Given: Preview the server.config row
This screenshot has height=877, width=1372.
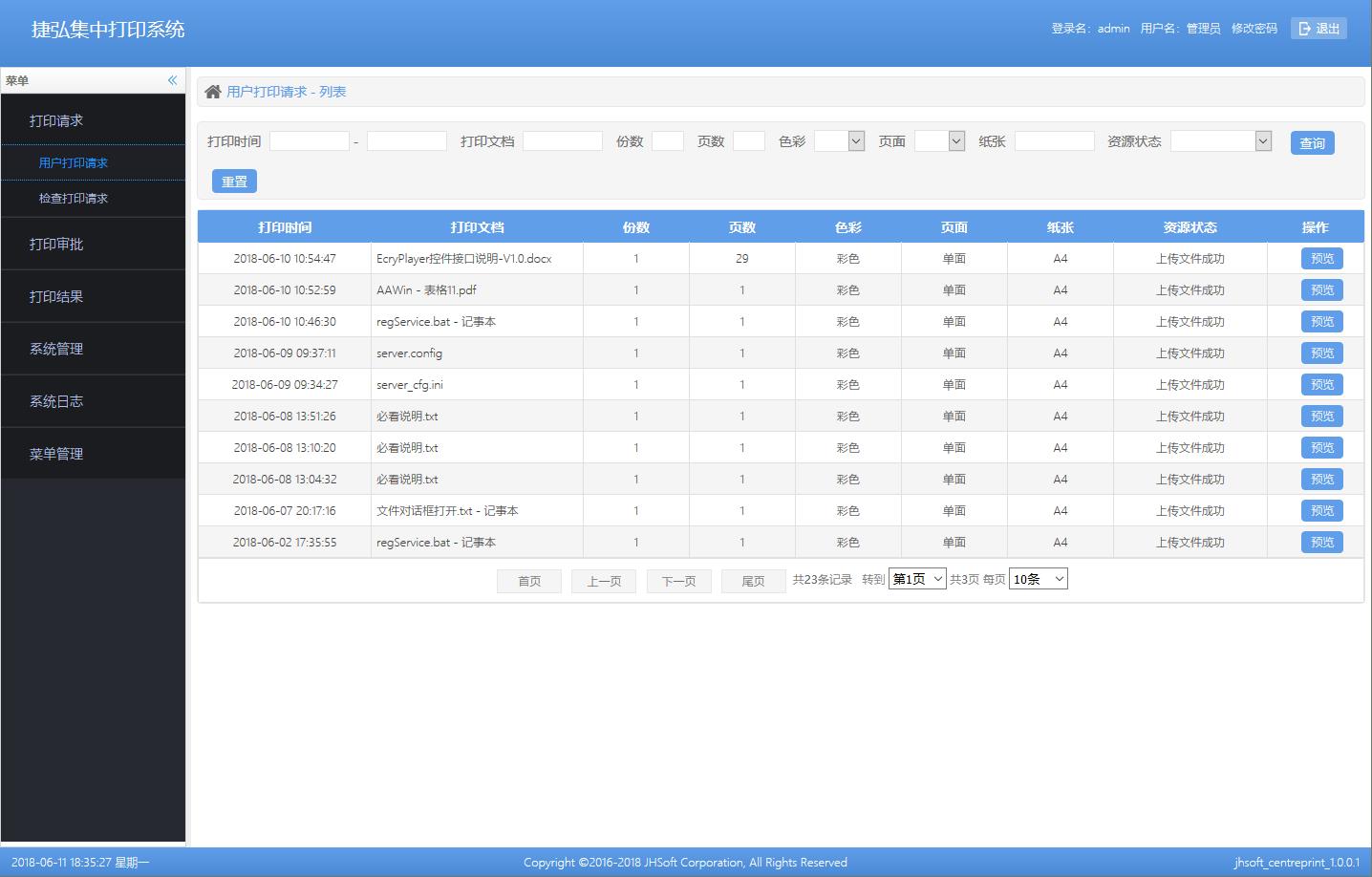Looking at the screenshot, I should coord(1322,353).
